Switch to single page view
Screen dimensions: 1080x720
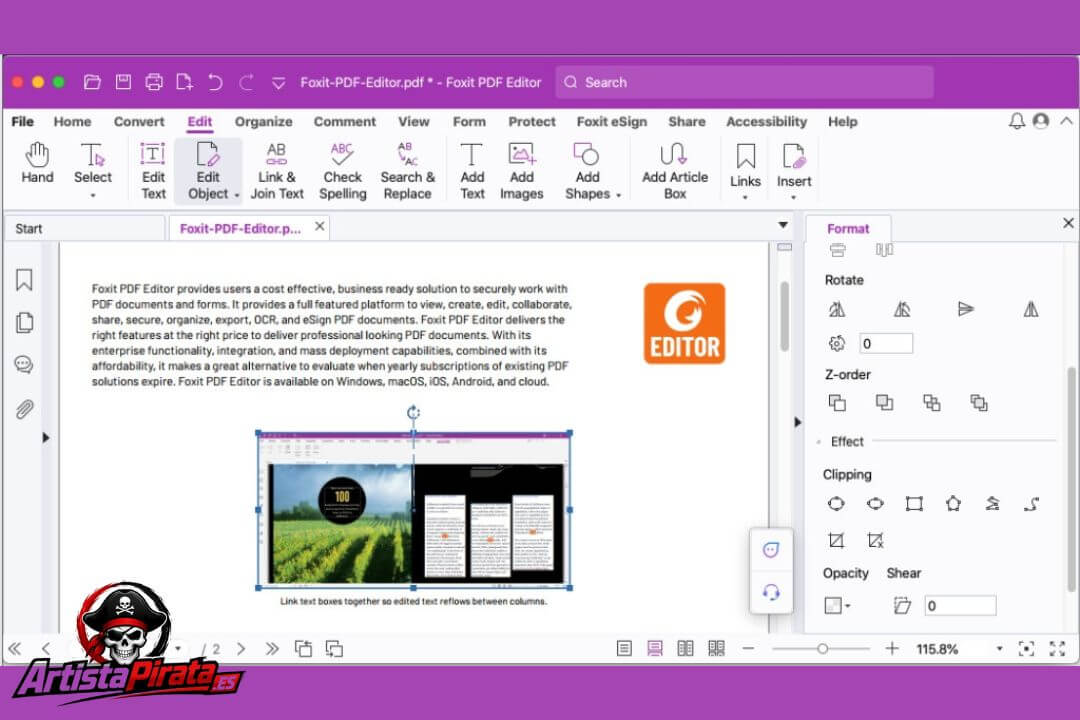[x=624, y=648]
